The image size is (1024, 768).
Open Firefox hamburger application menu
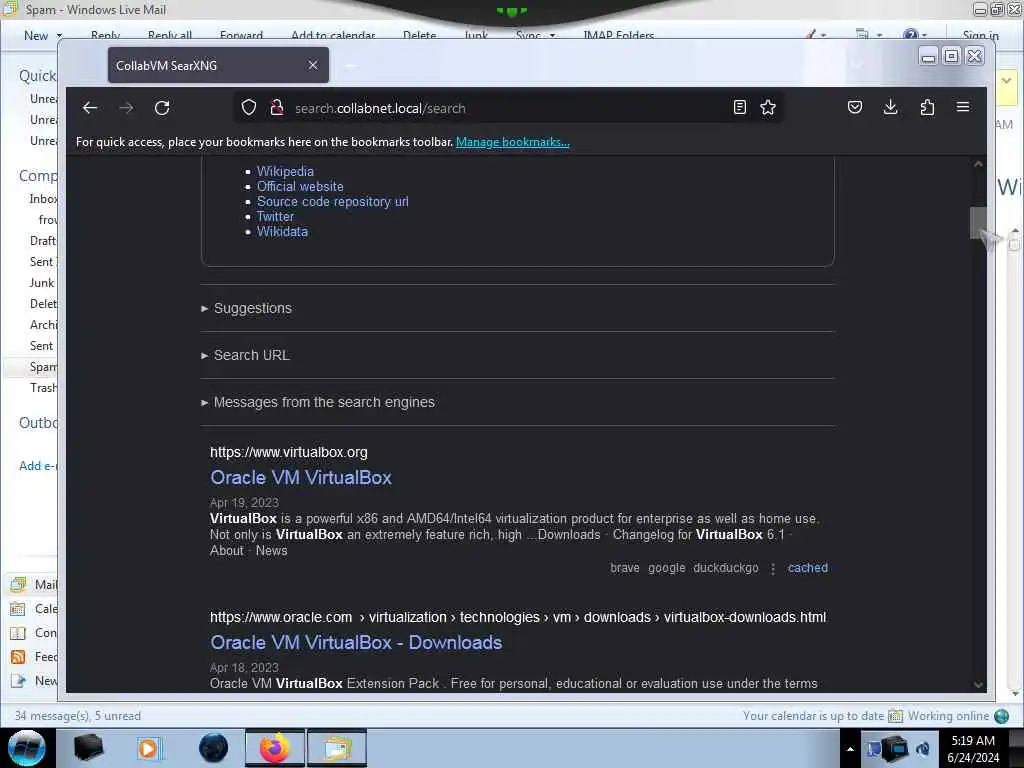pyautogui.click(x=963, y=107)
